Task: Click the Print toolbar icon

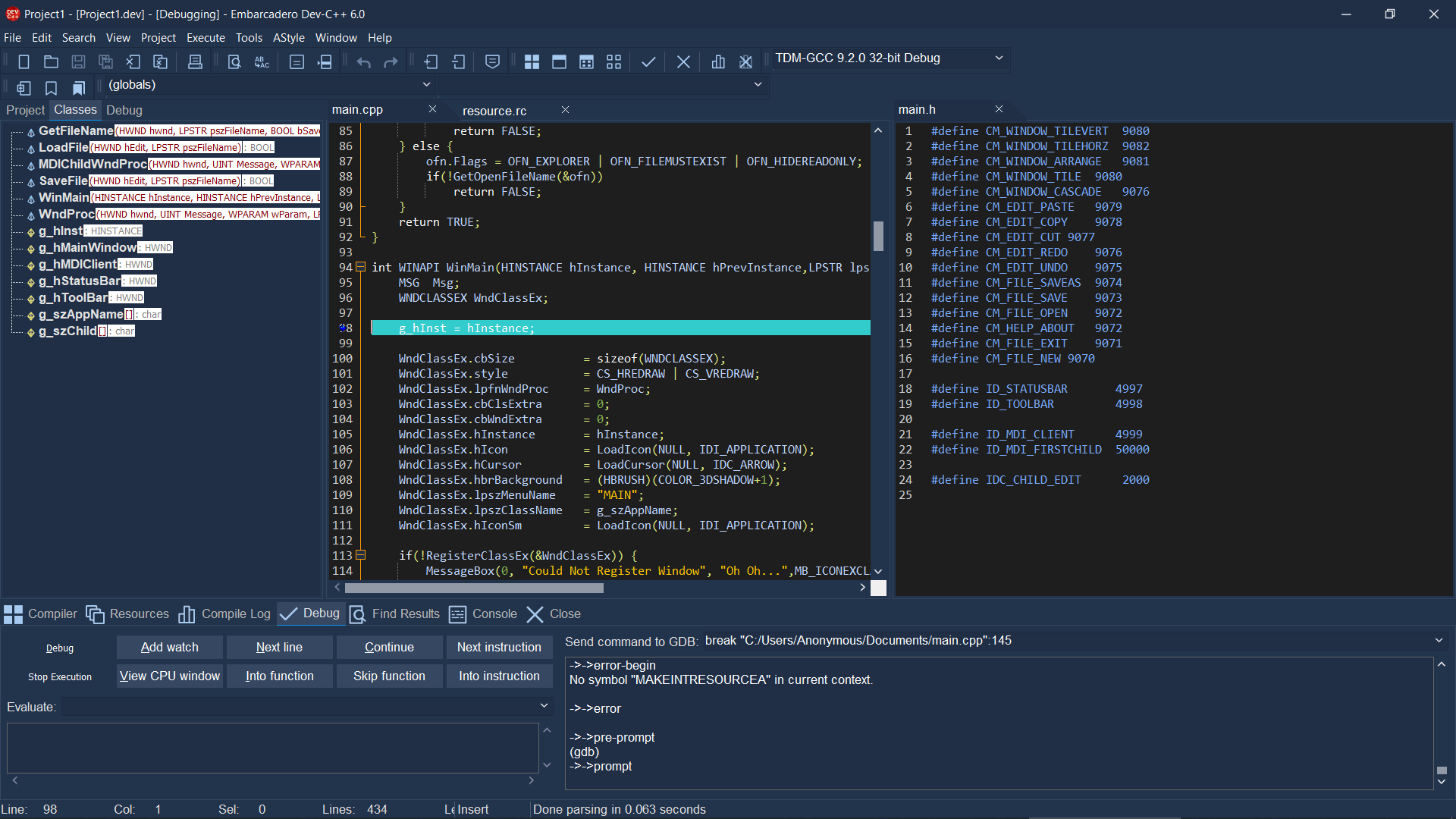Action: (195, 62)
